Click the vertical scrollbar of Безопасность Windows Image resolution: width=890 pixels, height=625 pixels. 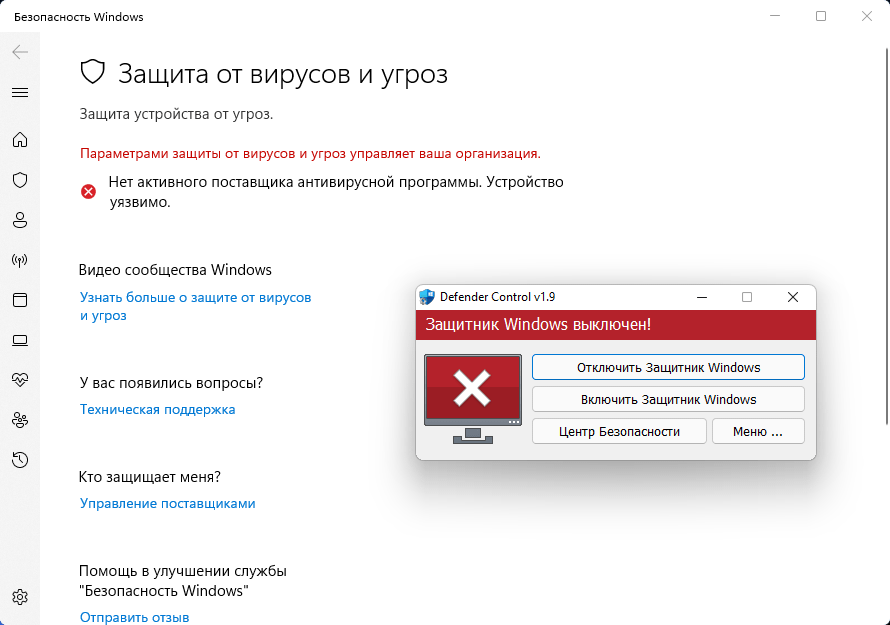tap(887, 236)
